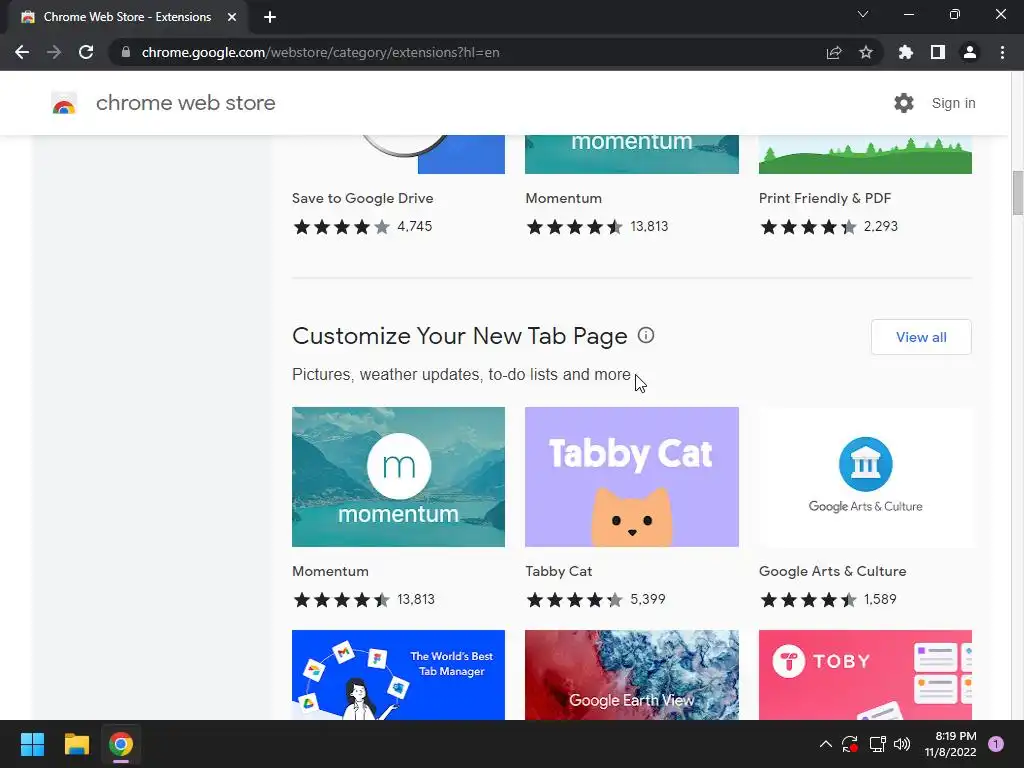Screen dimensions: 1024x768
Task: Close the Chrome Web Store tab
Action: tap(232, 17)
